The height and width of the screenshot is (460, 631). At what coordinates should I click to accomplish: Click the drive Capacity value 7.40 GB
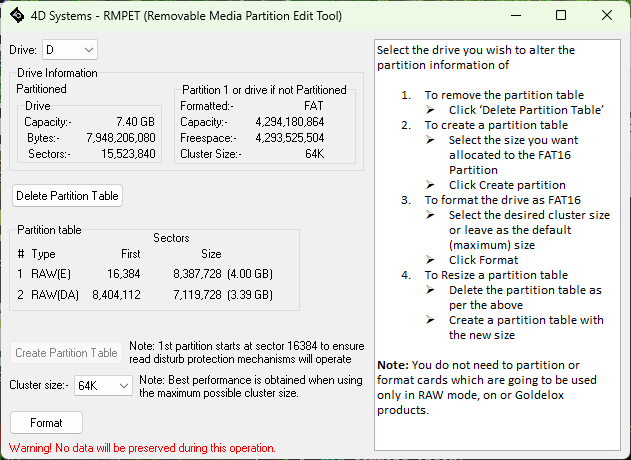[x=135, y=121]
